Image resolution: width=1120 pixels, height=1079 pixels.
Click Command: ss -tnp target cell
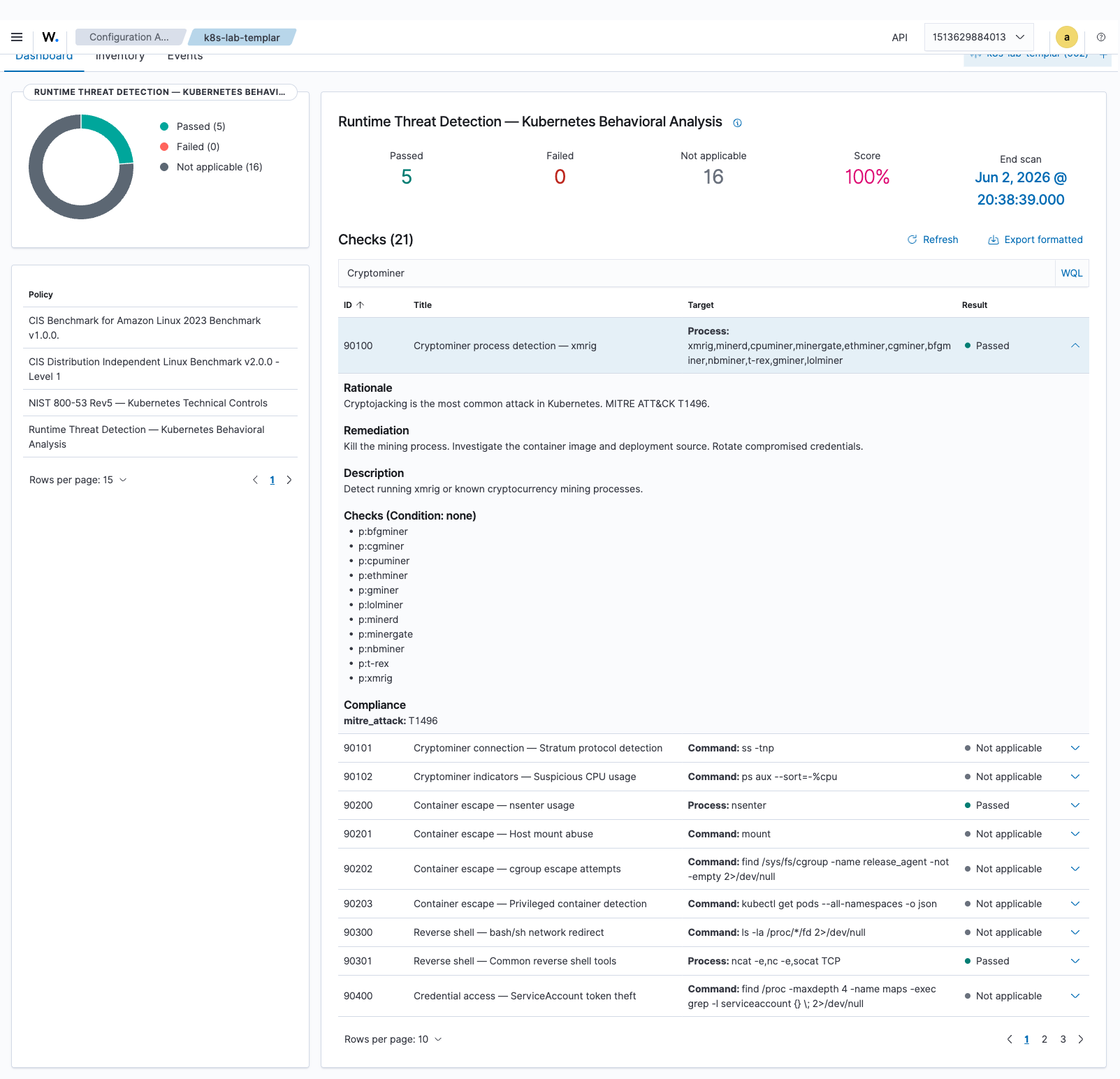pyautogui.click(x=731, y=748)
